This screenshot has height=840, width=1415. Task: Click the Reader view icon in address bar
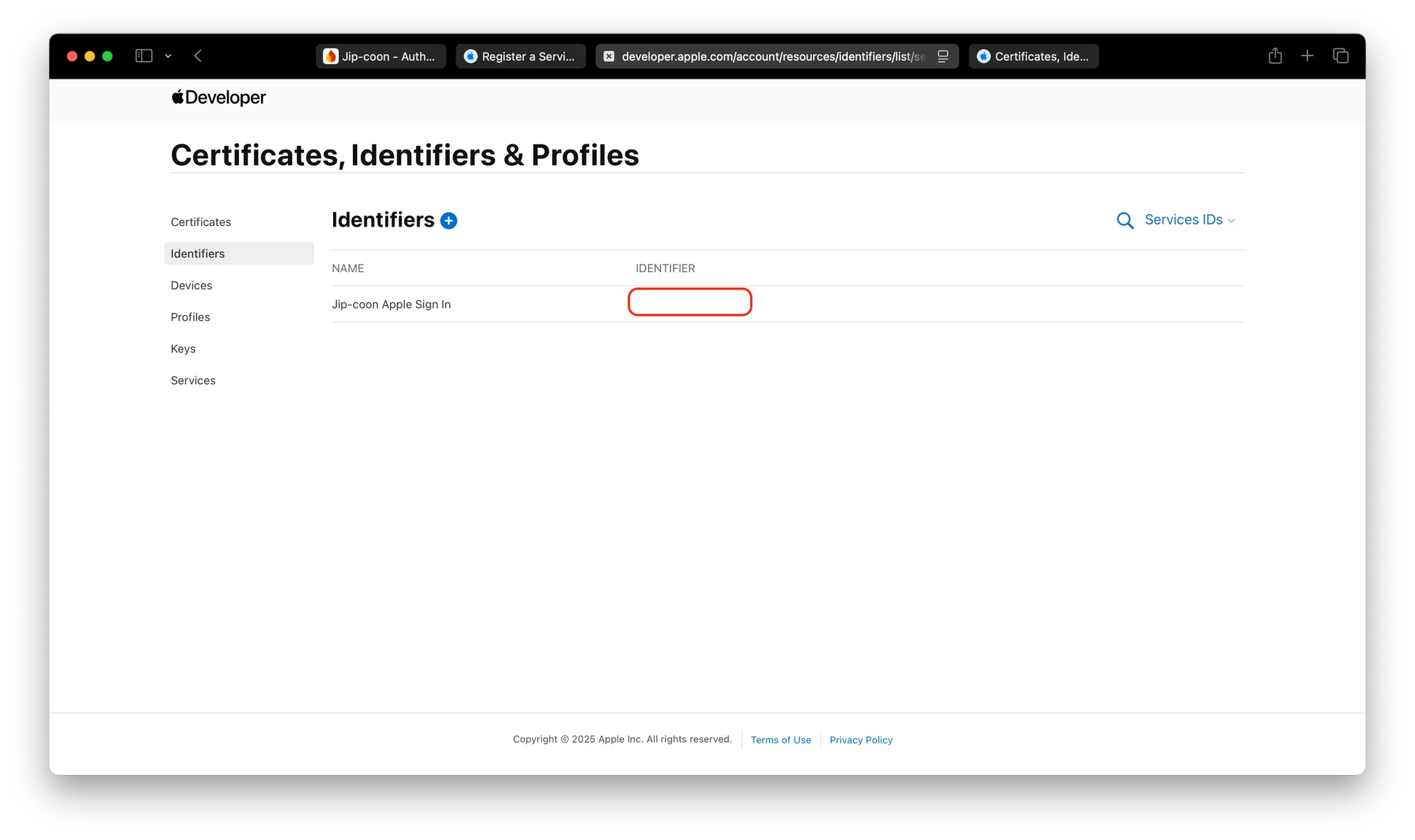click(x=943, y=57)
